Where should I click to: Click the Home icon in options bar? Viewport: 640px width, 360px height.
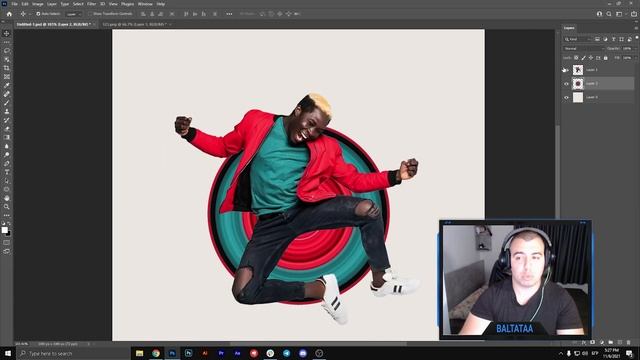[9, 14]
